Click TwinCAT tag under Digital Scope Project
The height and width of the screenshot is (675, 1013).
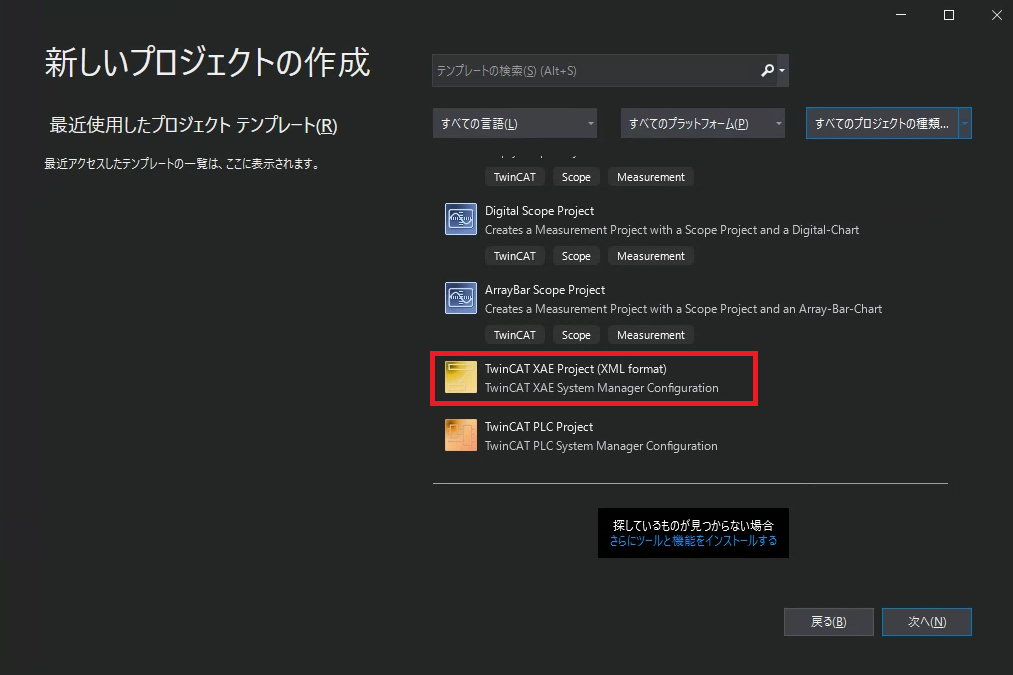coord(515,256)
